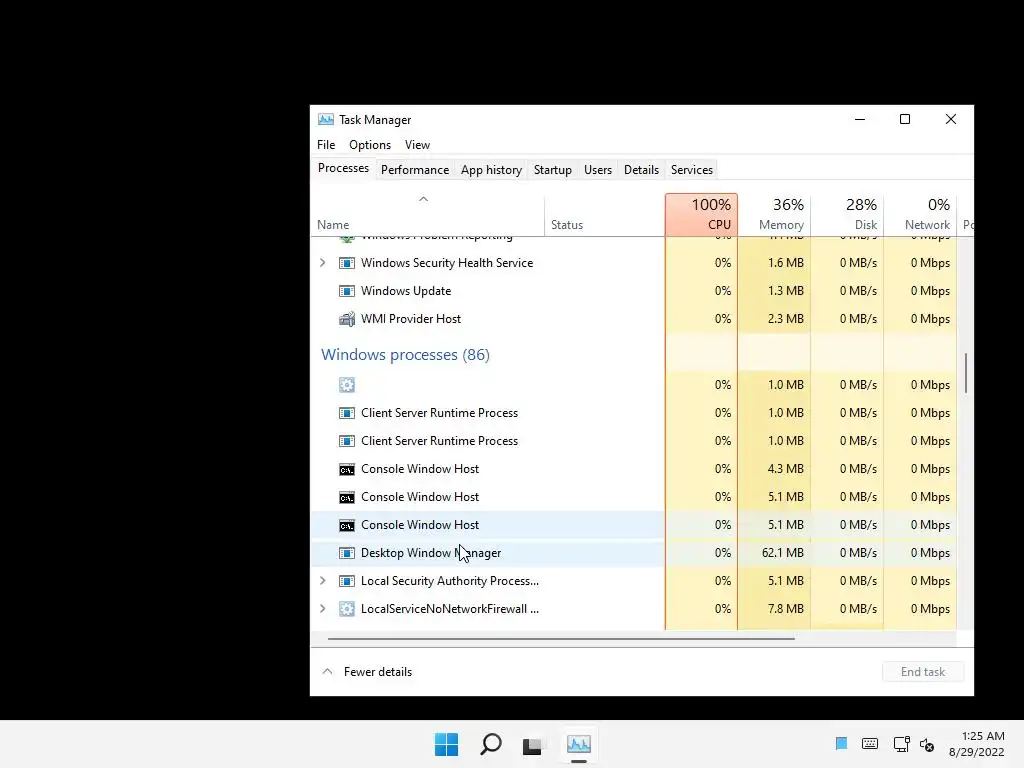Select the Windows processes (86) group header

pyautogui.click(x=406, y=355)
